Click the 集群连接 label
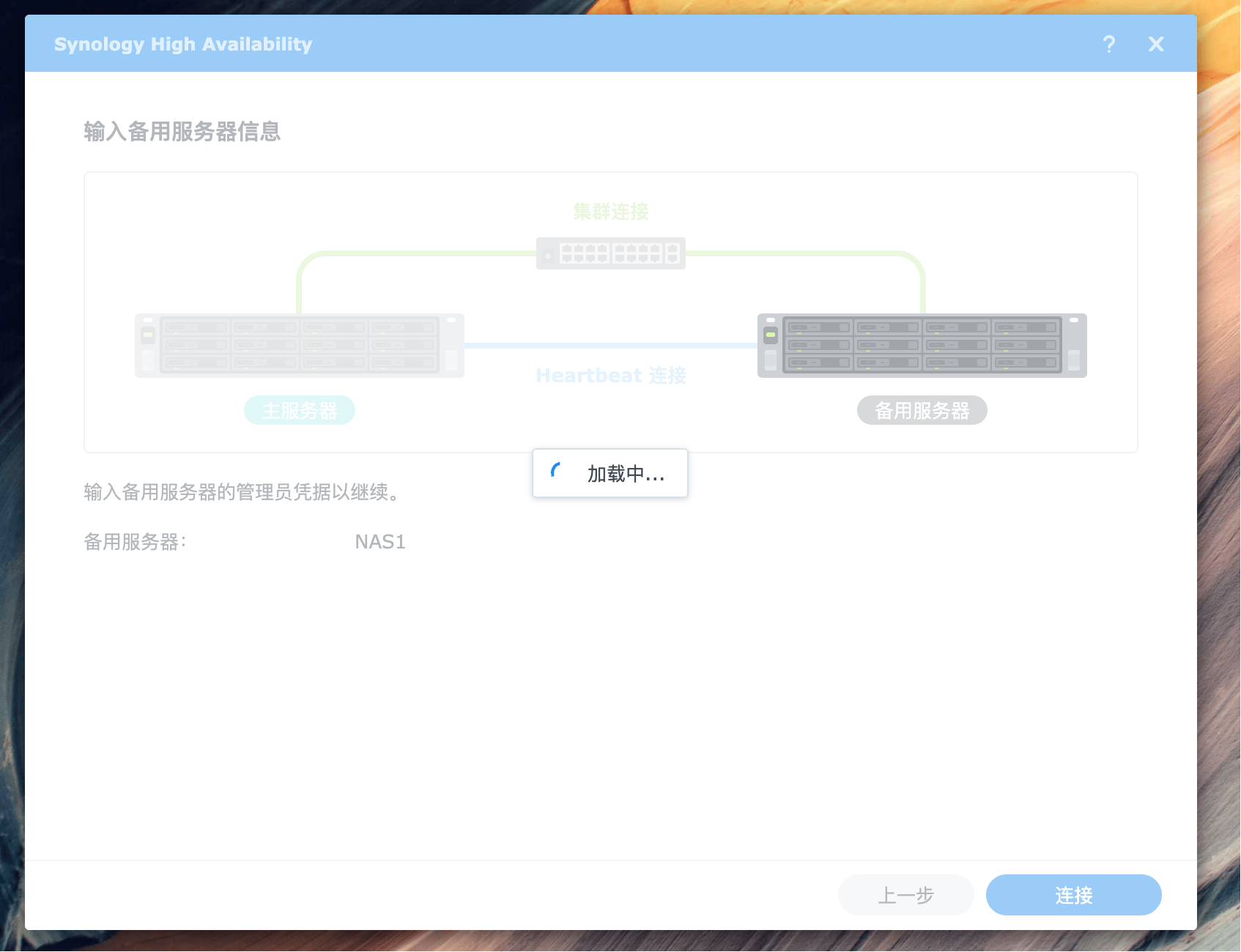 click(610, 212)
